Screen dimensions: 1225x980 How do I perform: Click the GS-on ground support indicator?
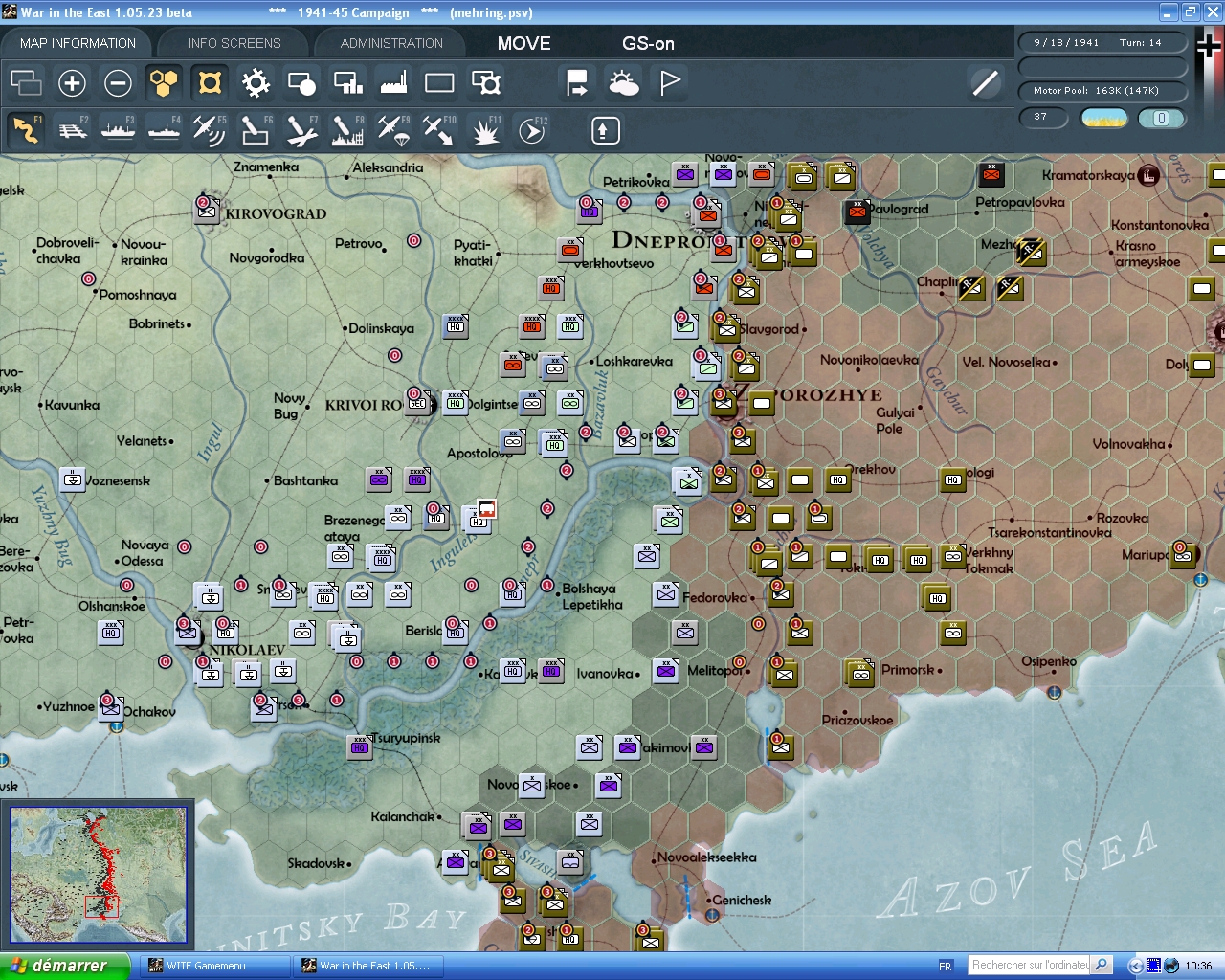click(x=648, y=43)
